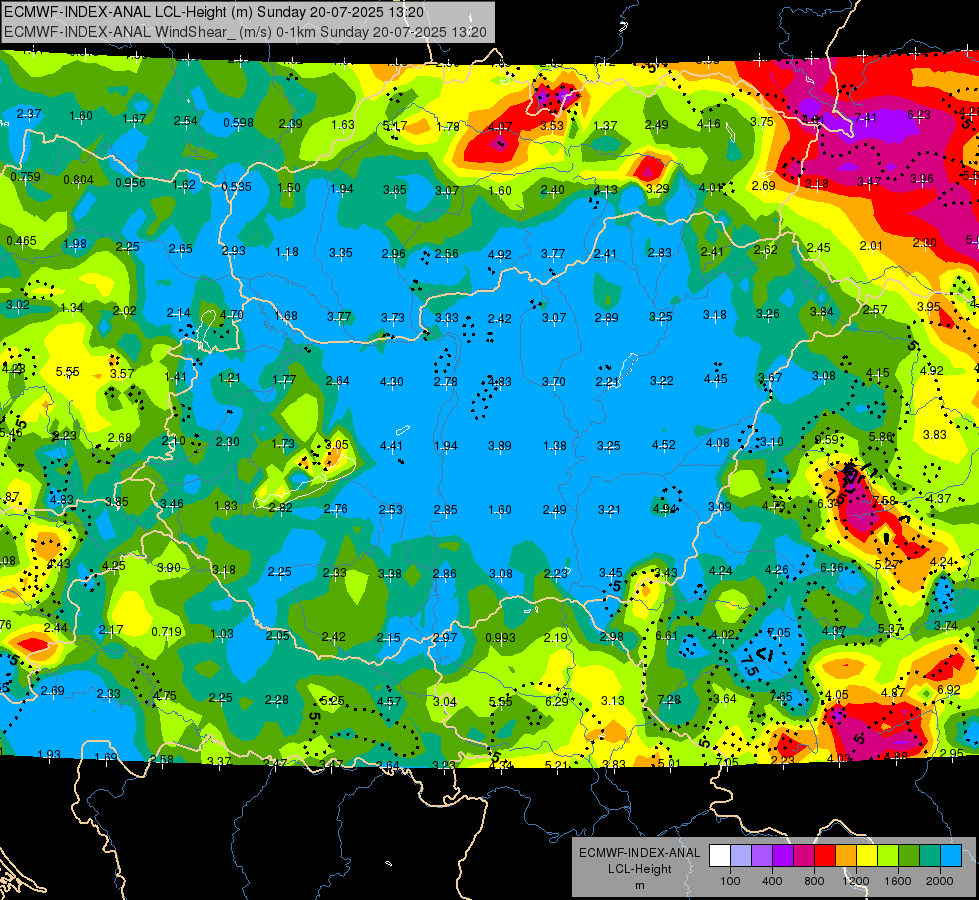979x900 pixels.
Task: Click wind shear value 0.535
Action: pyautogui.click(x=237, y=187)
